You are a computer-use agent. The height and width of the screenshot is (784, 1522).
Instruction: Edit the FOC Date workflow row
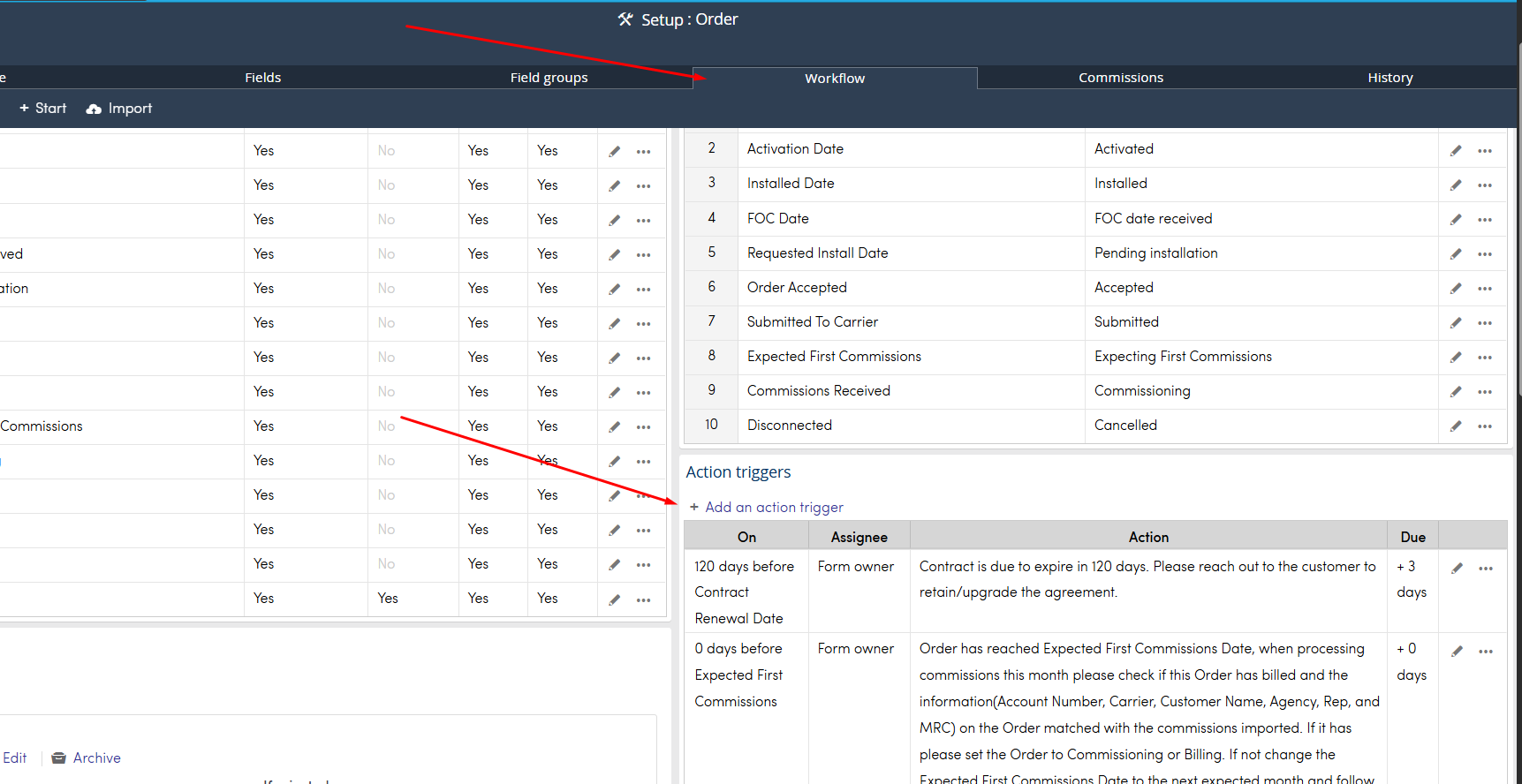1456,220
